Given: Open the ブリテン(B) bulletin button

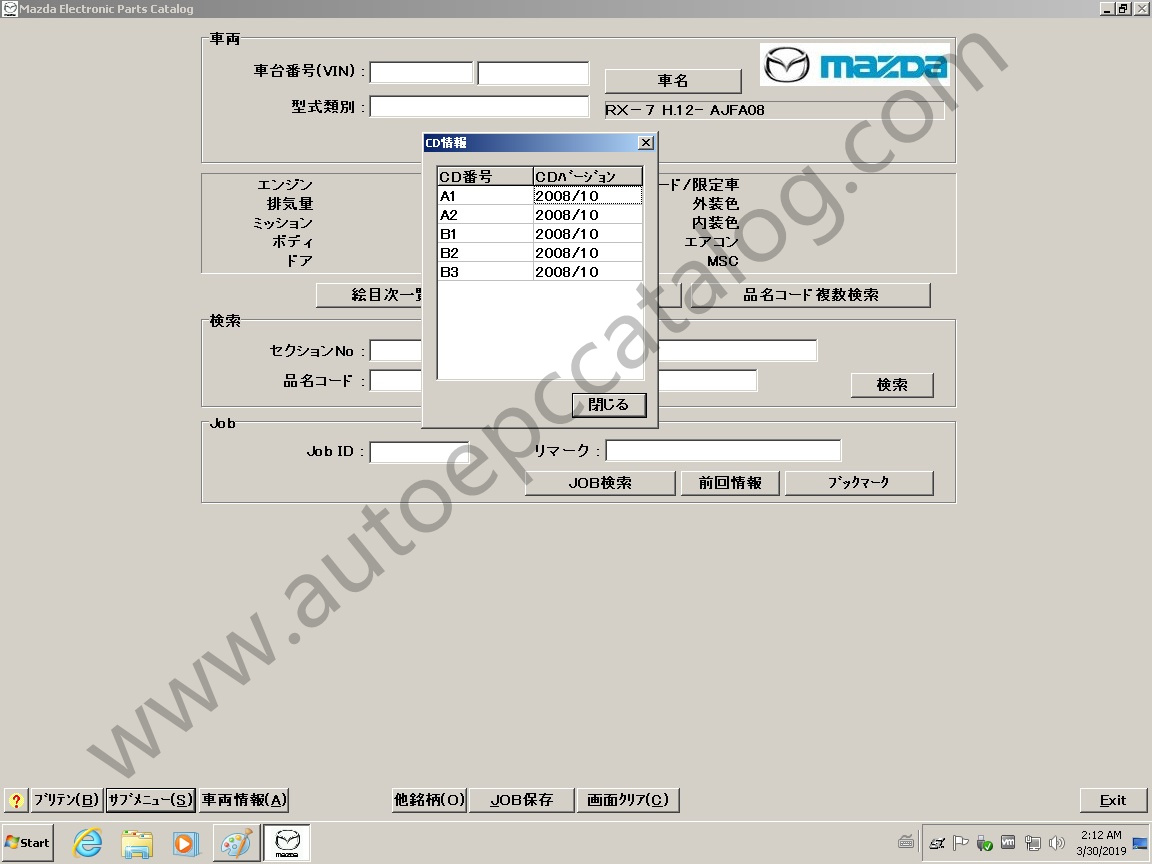Looking at the screenshot, I should 66,800.
